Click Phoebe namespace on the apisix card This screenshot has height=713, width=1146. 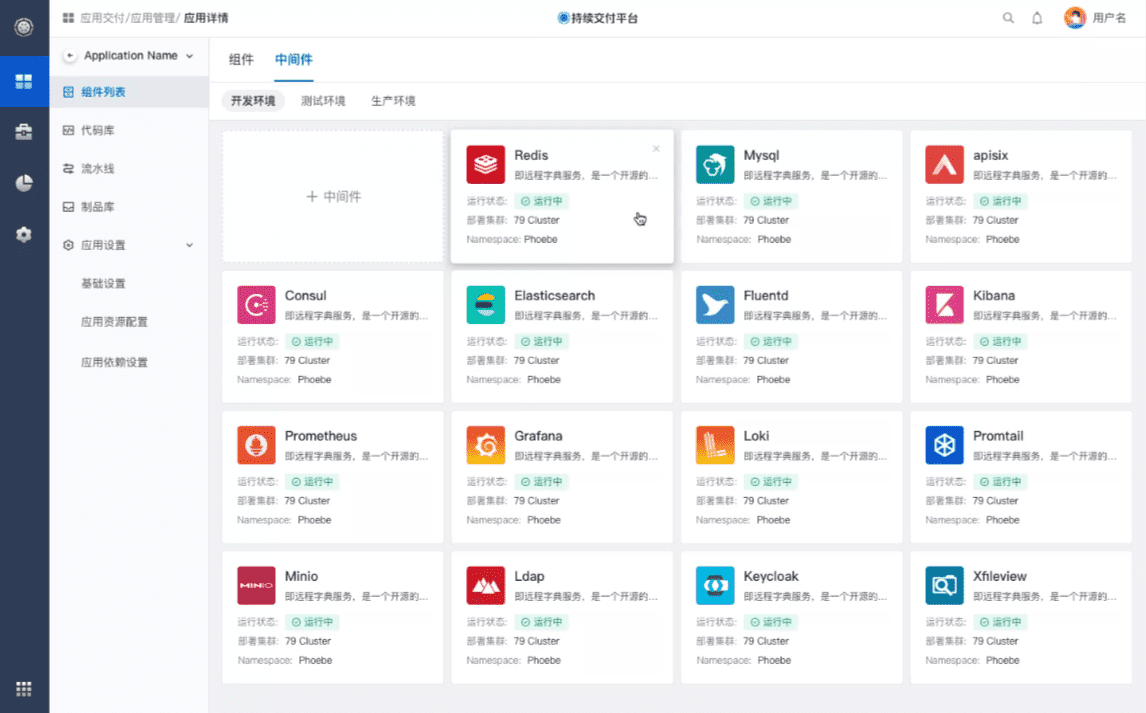pyautogui.click(x=1003, y=239)
